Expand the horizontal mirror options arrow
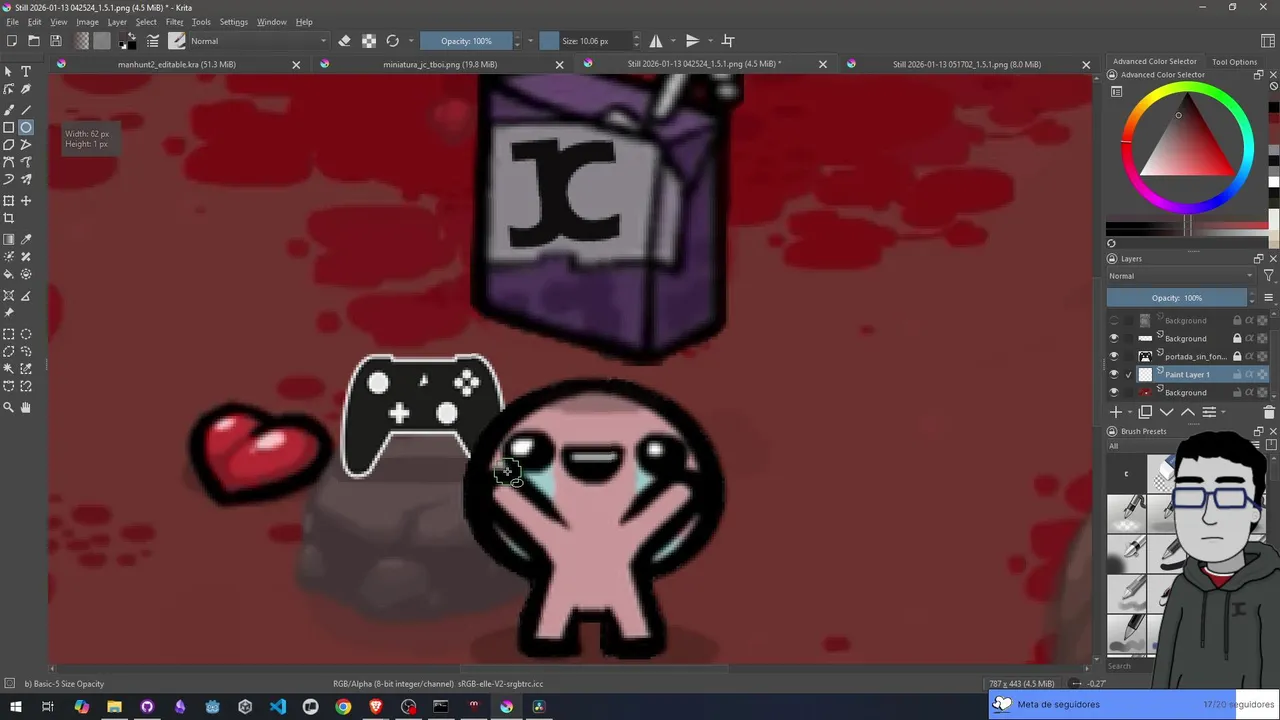Image resolution: width=1280 pixels, height=720 pixels. 673,41
